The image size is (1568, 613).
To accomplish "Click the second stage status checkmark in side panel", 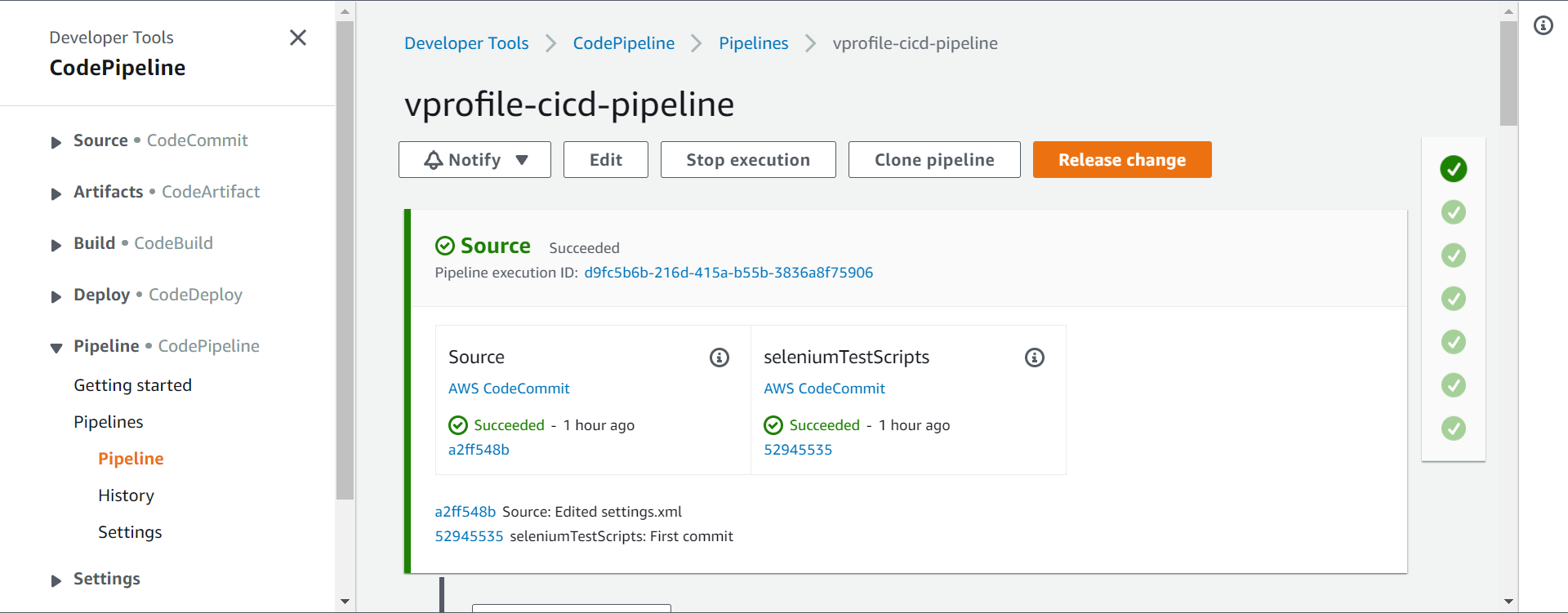I will point(1454,212).
